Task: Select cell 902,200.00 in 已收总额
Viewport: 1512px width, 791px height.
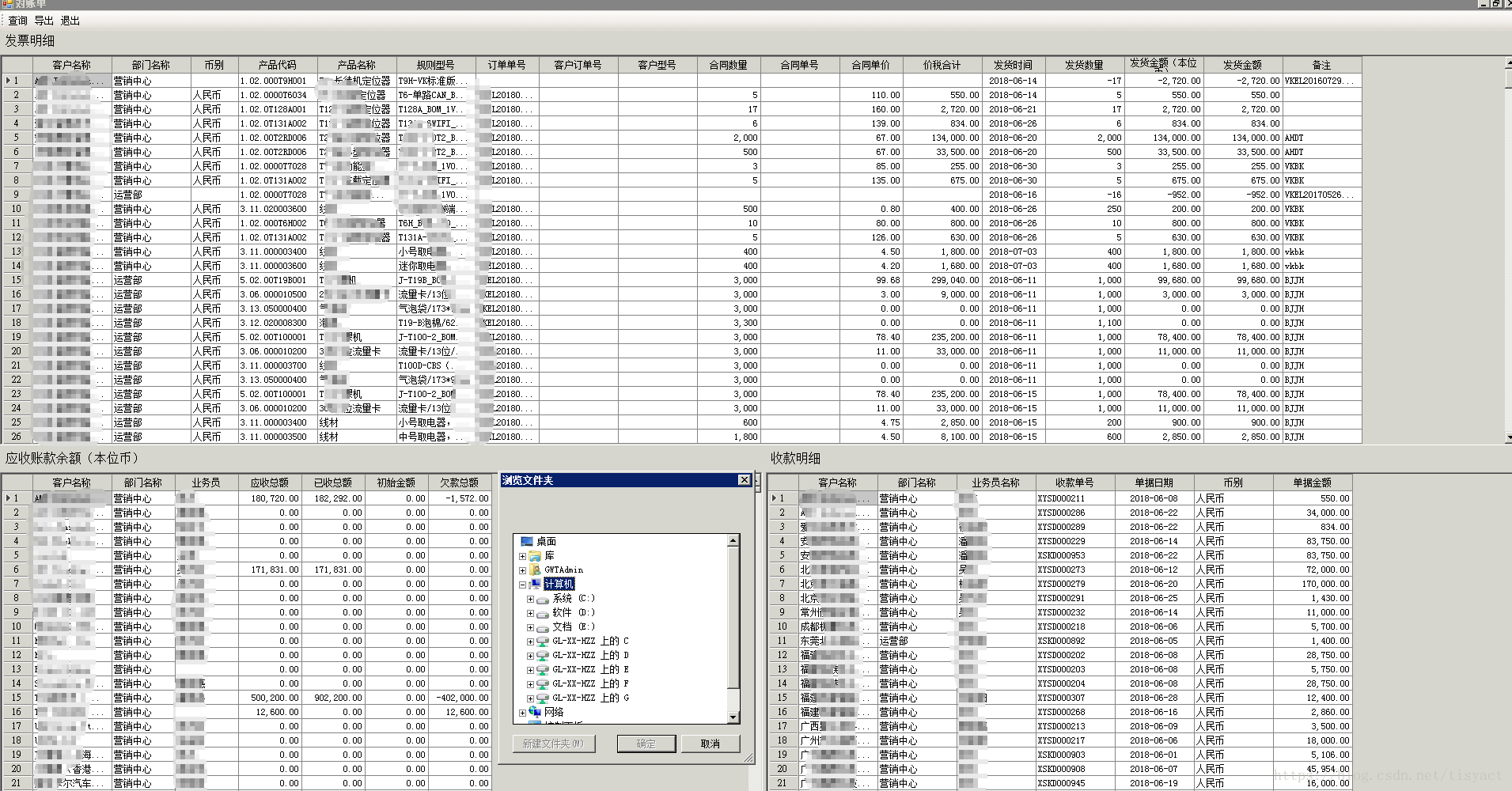Action: point(333,698)
